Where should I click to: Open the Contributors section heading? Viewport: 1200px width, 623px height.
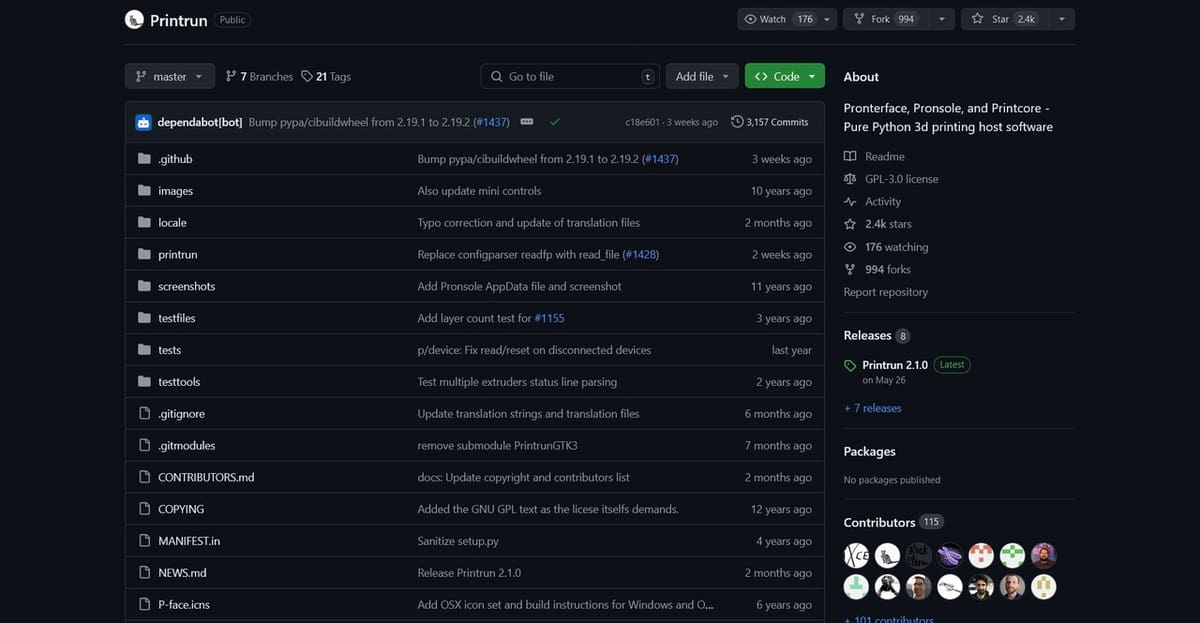[879, 522]
